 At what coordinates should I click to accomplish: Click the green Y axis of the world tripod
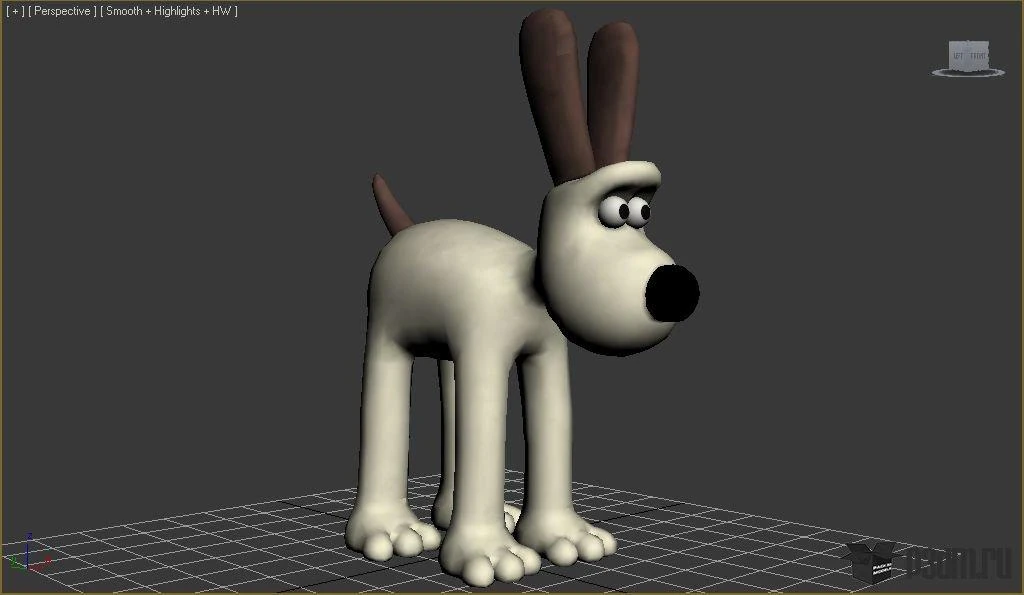coord(14,560)
